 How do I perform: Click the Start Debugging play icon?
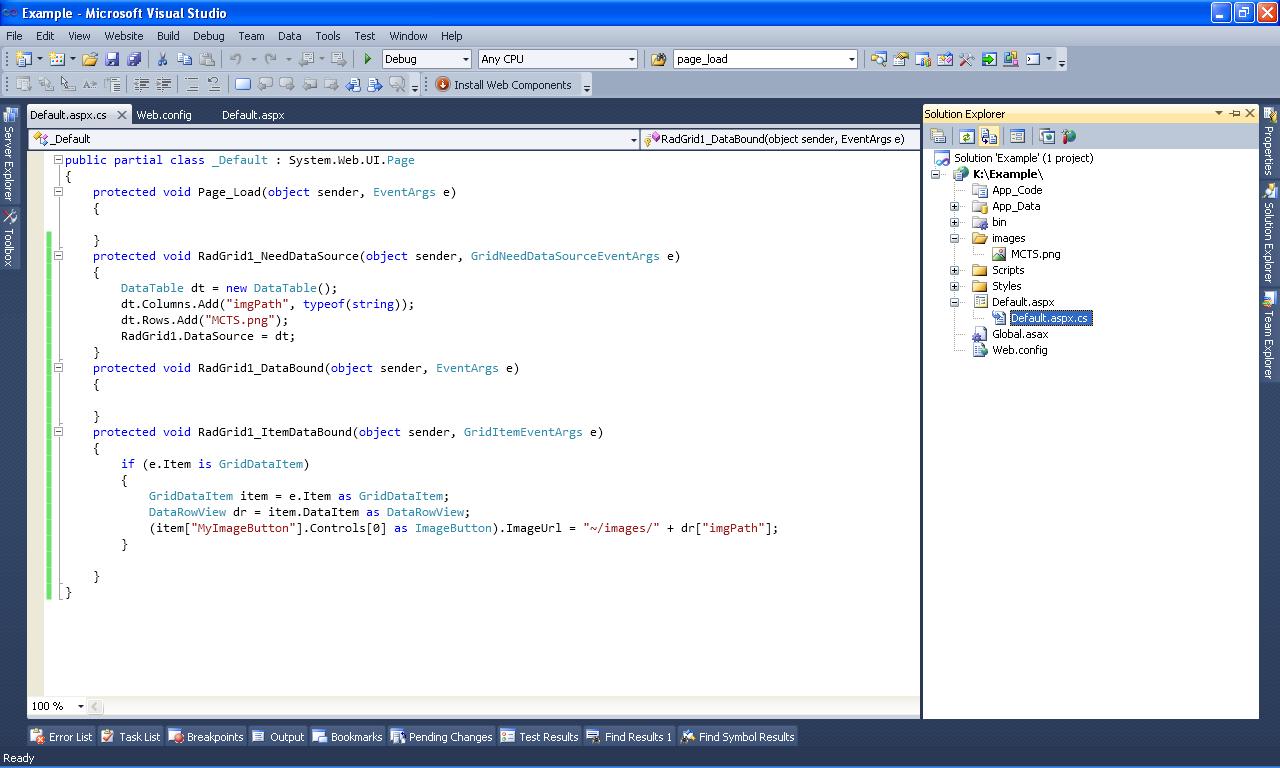[368, 59]
